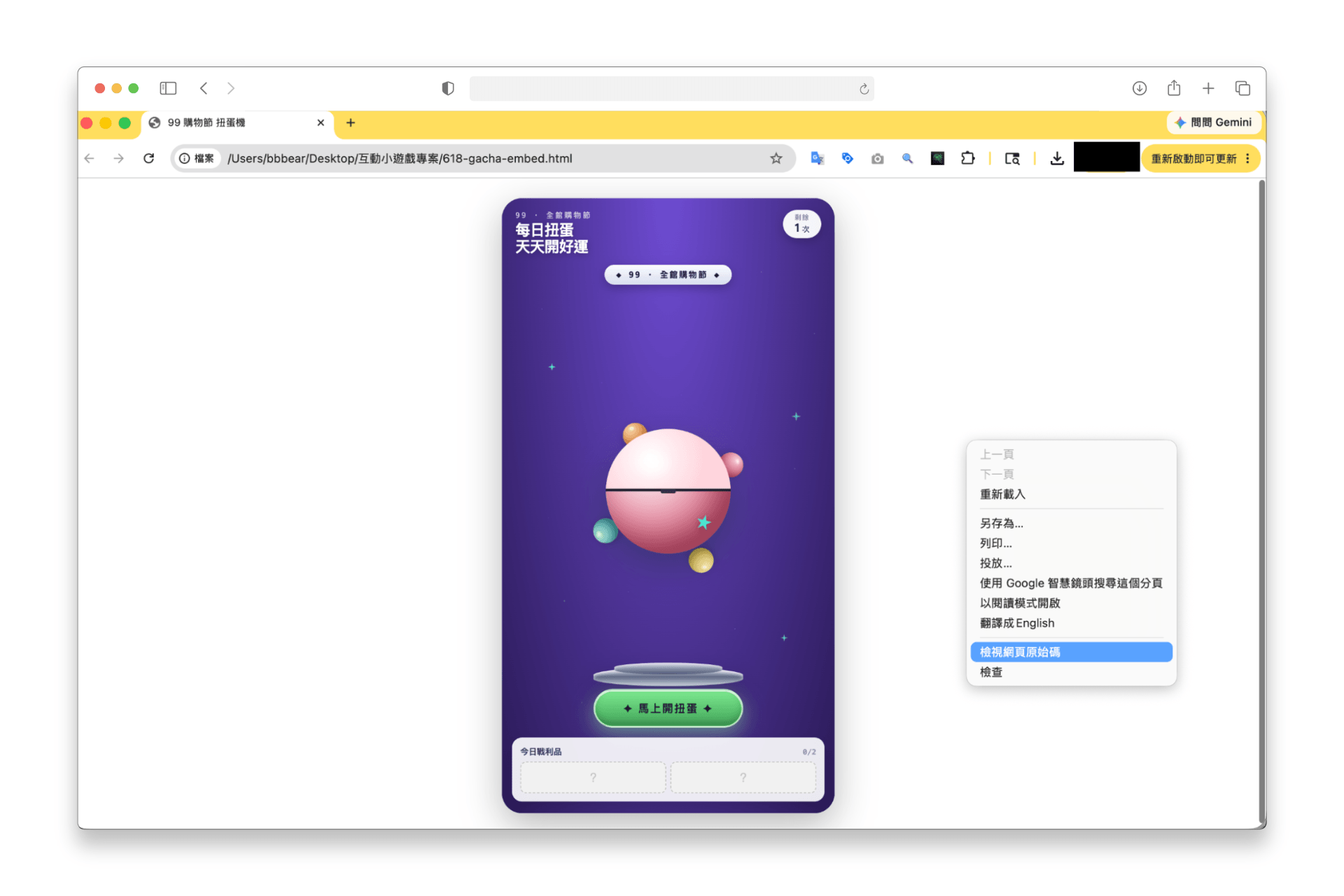Viewport: 1344px width, 896px height.
Task: Click the 重新啟動即可更新 button
Action: (x=1193, y=159)
